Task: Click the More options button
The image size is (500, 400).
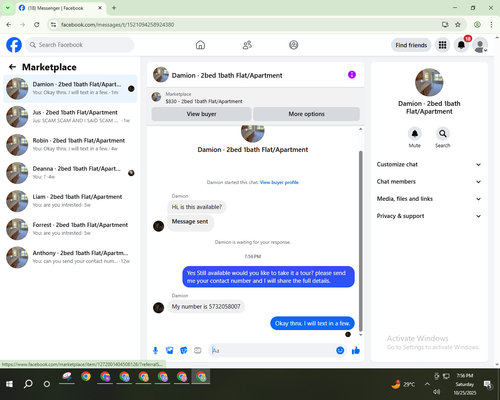Action: (306, 114)
